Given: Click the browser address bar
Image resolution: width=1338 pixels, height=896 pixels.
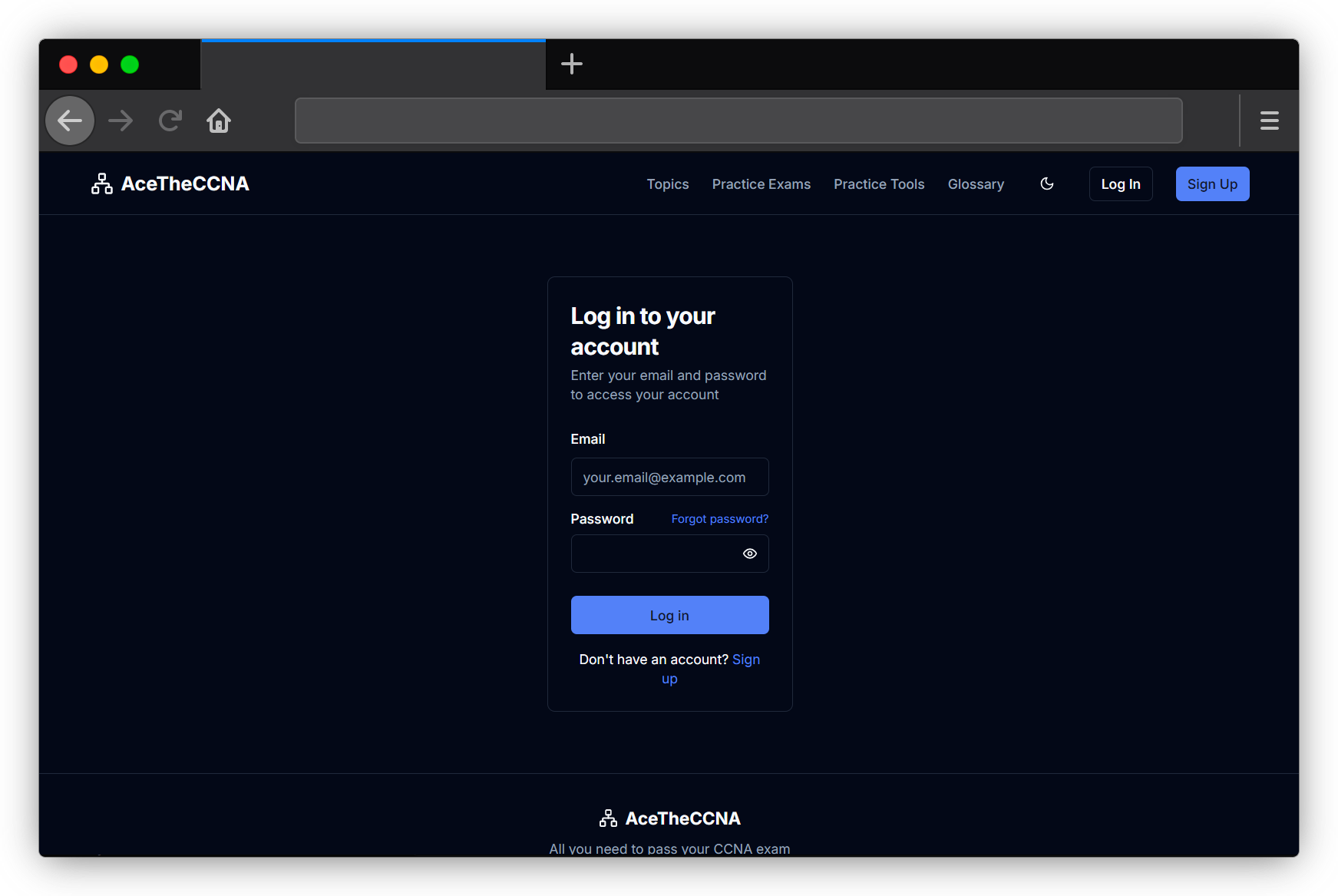Looking at the screenshot, I should [x=738, y=121].
